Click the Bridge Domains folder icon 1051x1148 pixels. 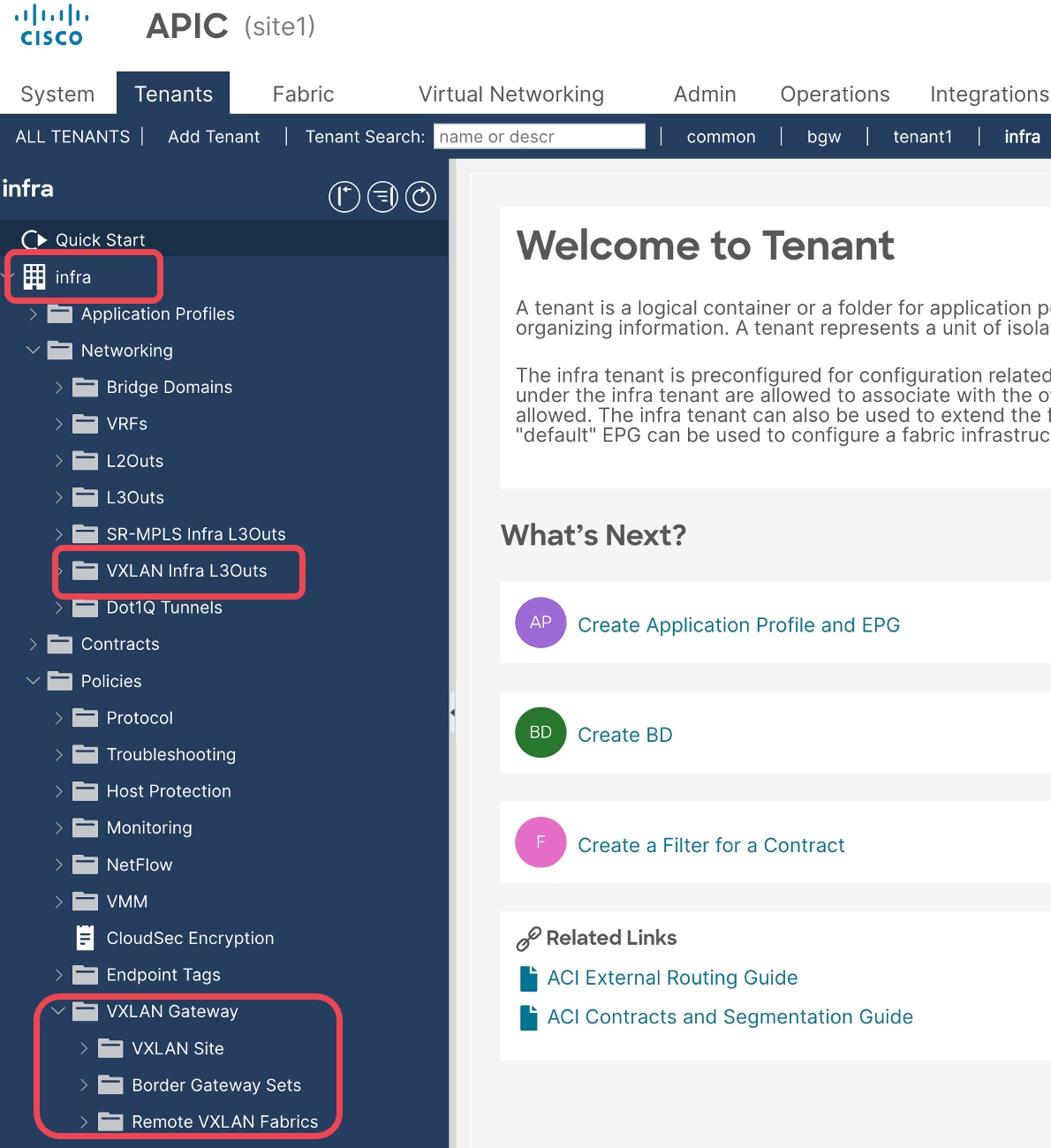pyautogui.click(x=86, y=387)
